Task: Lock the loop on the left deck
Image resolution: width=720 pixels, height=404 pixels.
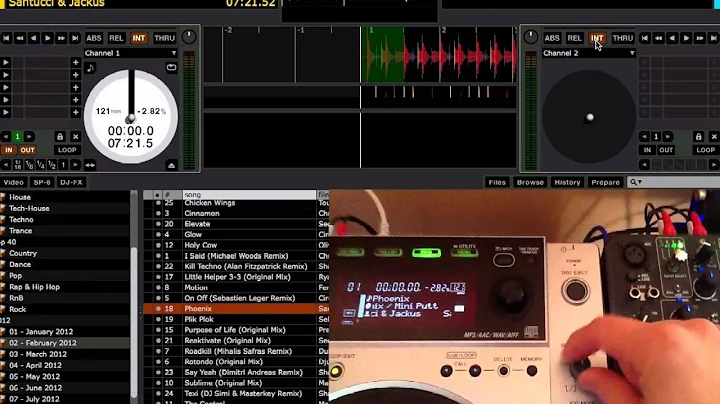Action: pyautogui.click(x=60, y=137)
